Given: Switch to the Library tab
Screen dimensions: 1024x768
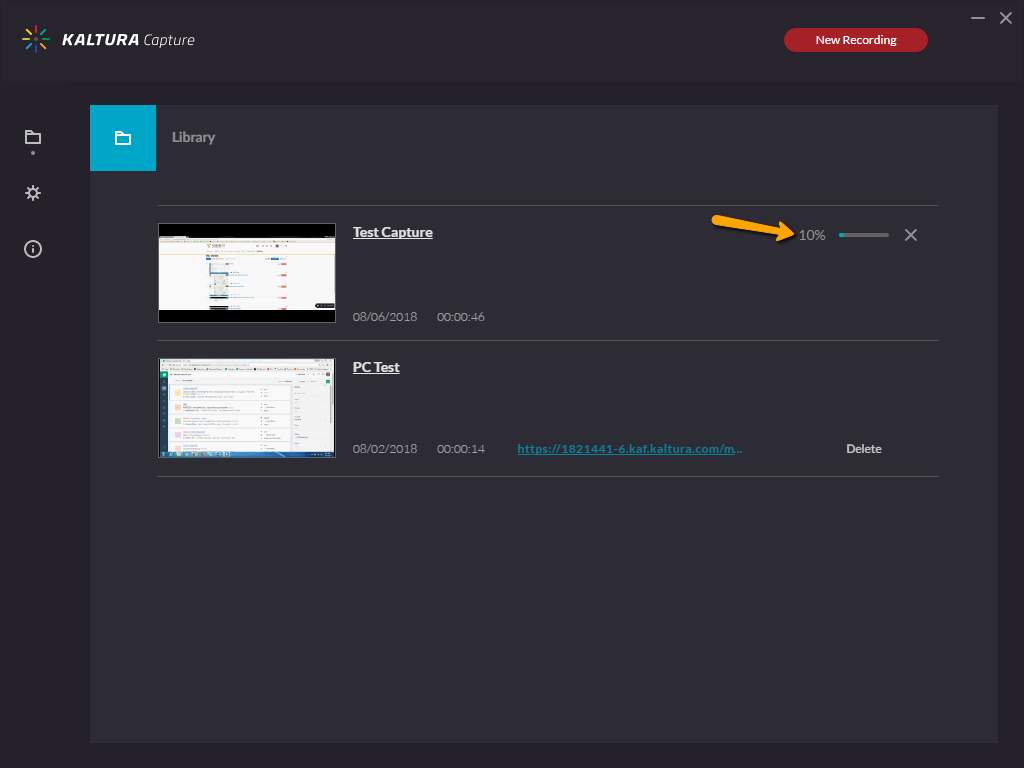Looking at the screenshot, I should click(x=193, y=137).
